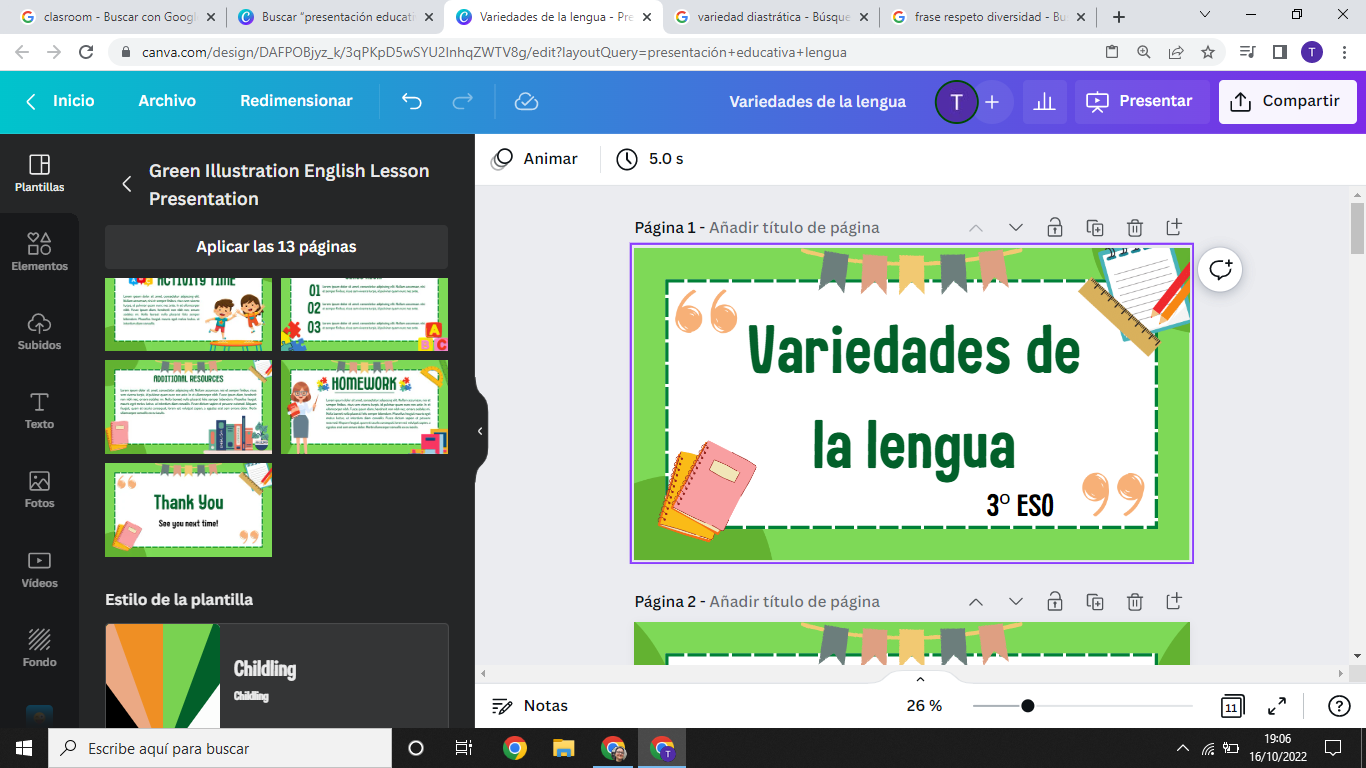
Task: Add a new page after Página 1
Action: (1174, 227)
